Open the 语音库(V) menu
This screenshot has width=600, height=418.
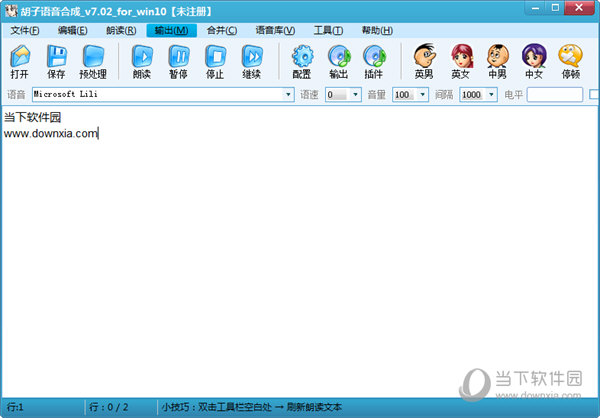[275, 31]
